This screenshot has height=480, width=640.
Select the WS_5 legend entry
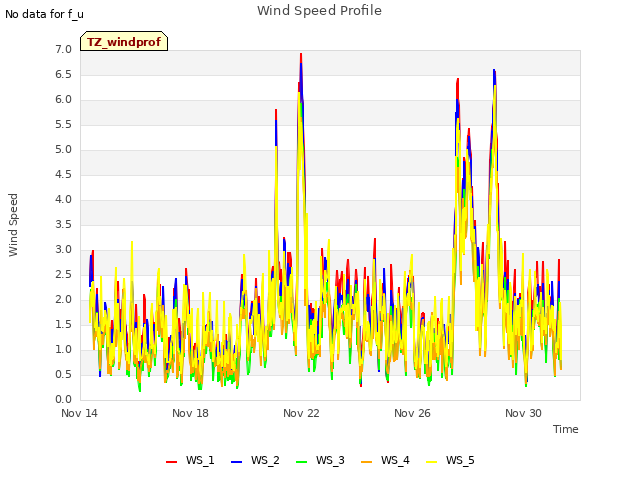(450, 460)
